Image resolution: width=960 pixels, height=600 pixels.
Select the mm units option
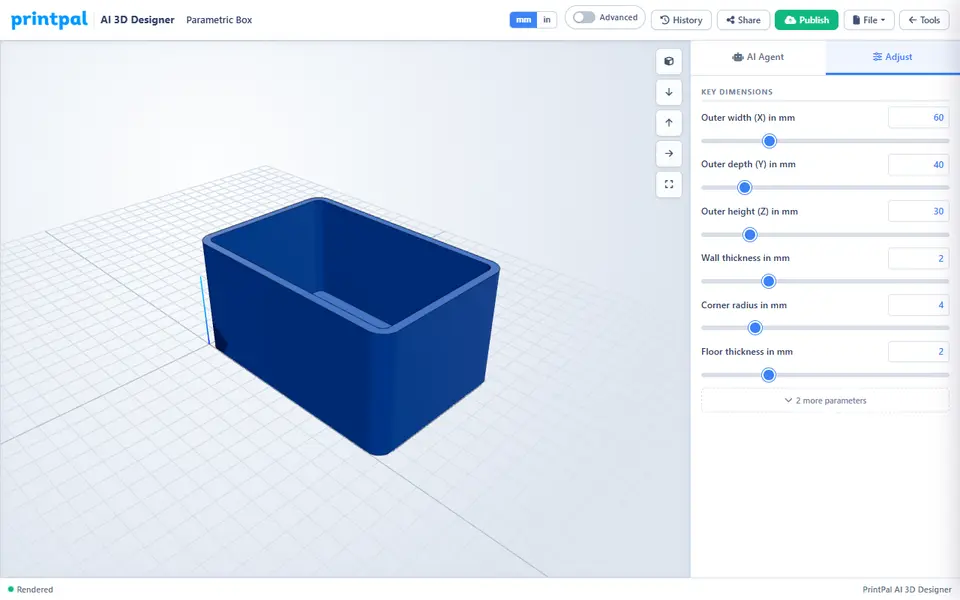pyautogui.click(x=523, y=20)
